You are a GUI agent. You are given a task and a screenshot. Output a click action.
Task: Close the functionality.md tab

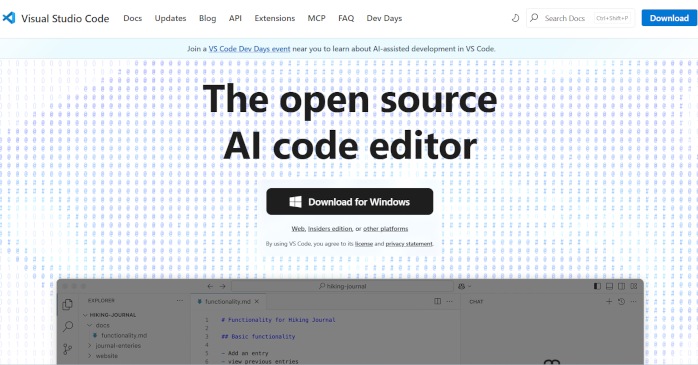pos(257,301)
